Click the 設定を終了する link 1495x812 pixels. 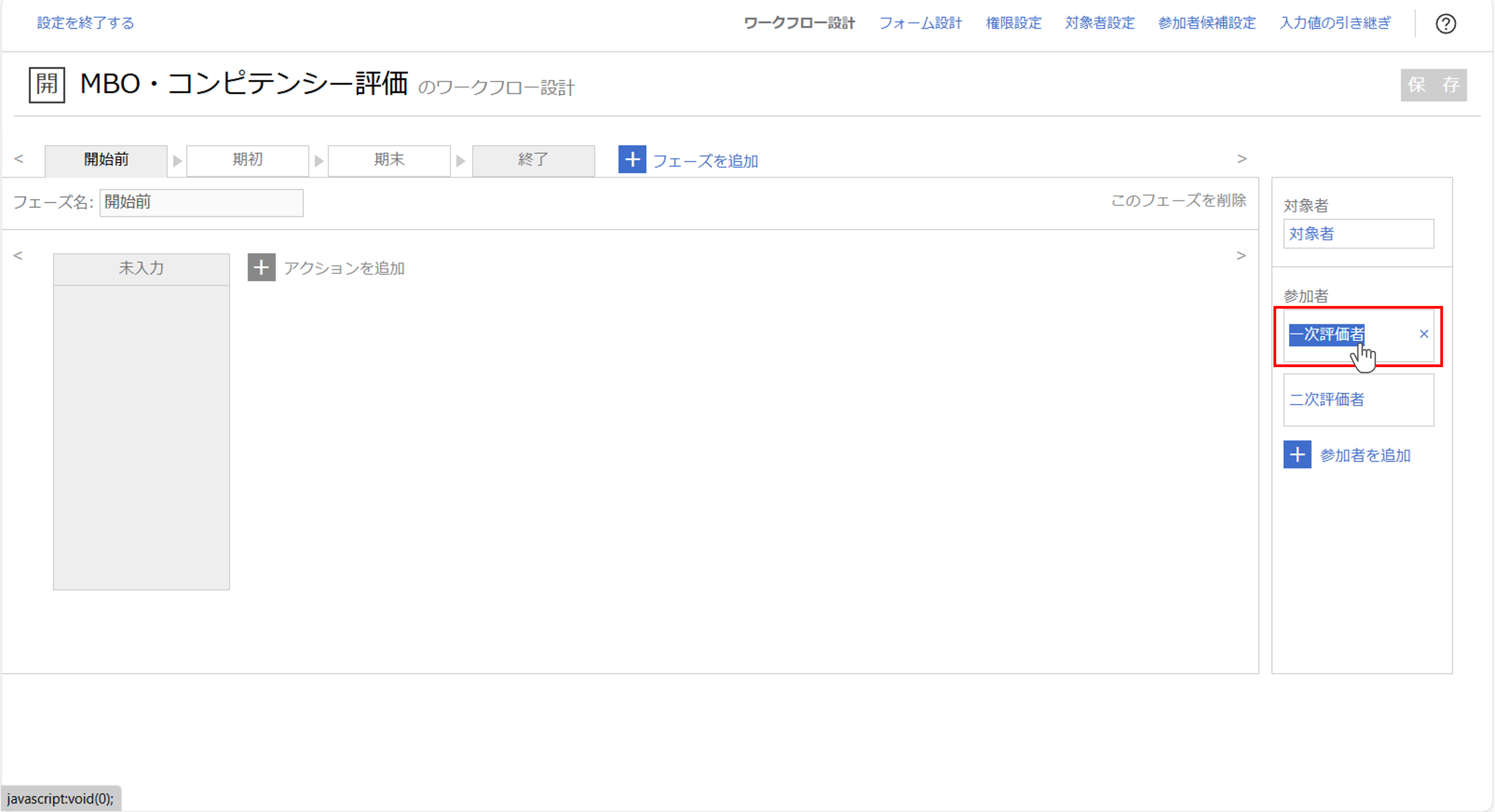click(x=85, y=23)
